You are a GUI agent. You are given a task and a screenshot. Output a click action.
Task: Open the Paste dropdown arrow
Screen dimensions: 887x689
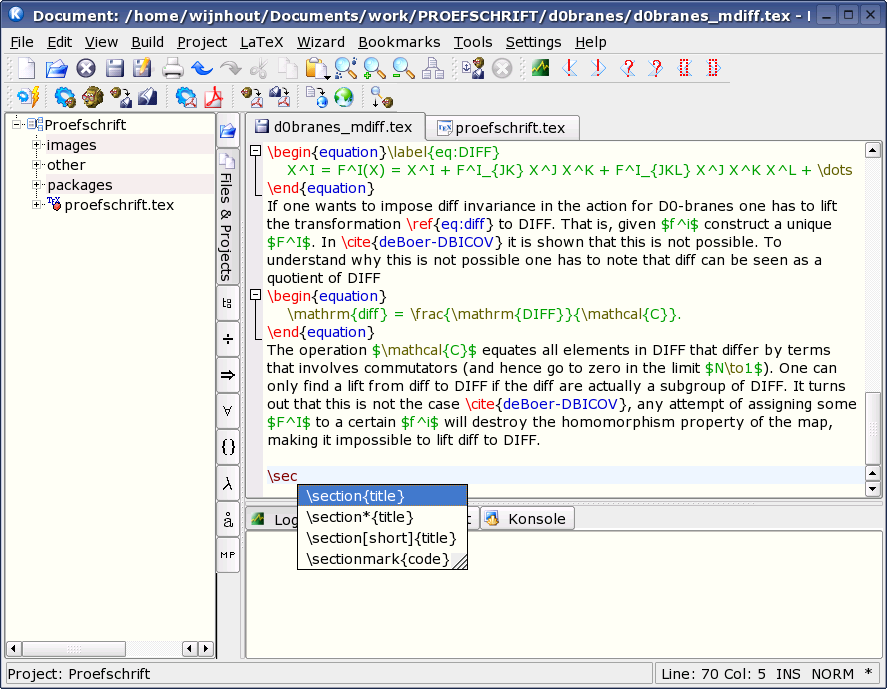coord(328,75)
